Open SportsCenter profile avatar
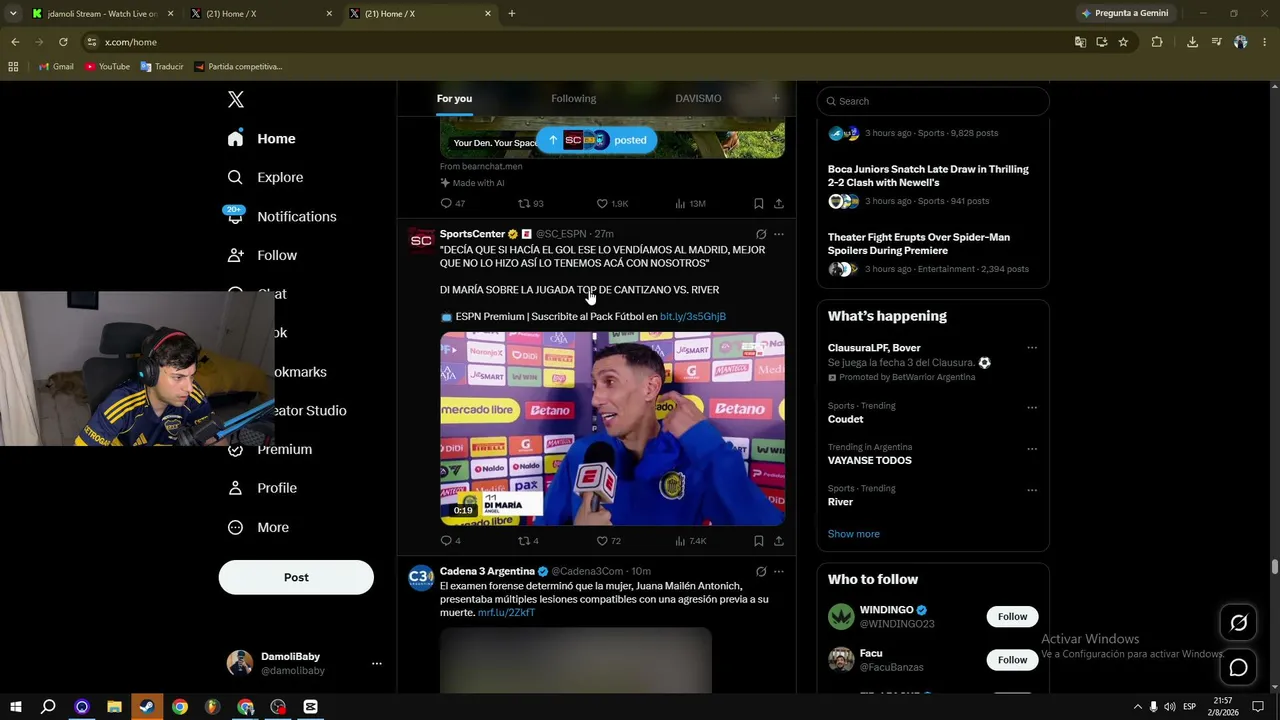The image size is (1280, 720). tap(421, 241)
